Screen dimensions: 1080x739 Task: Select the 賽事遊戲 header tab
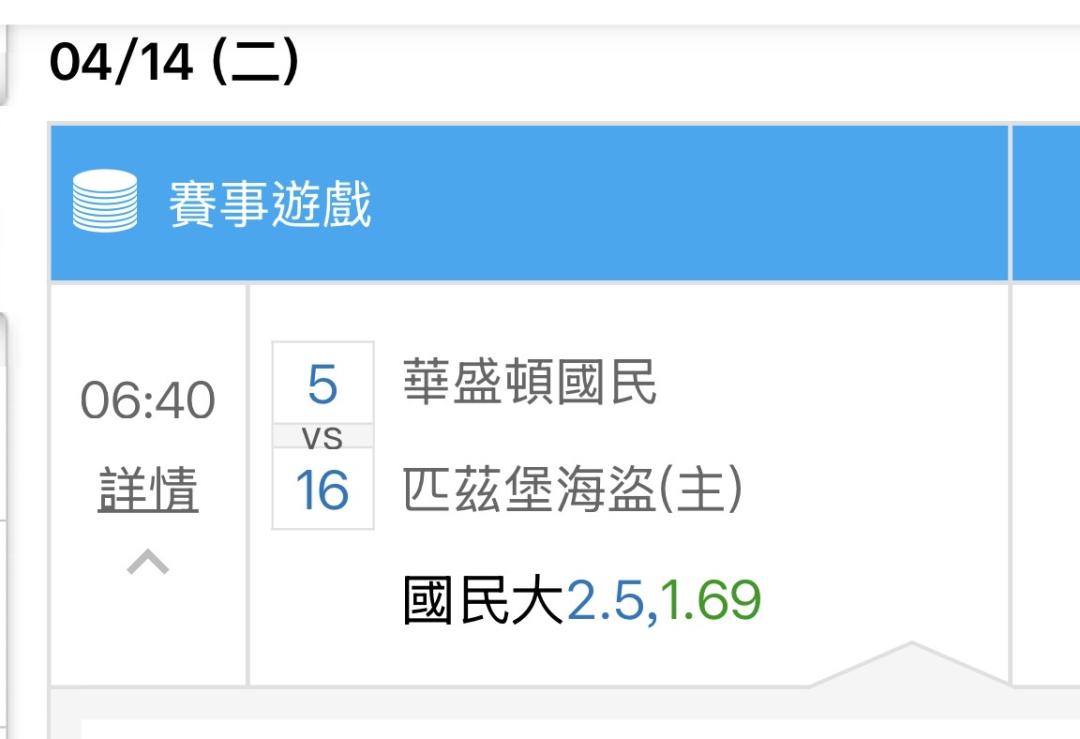[270, 203]
